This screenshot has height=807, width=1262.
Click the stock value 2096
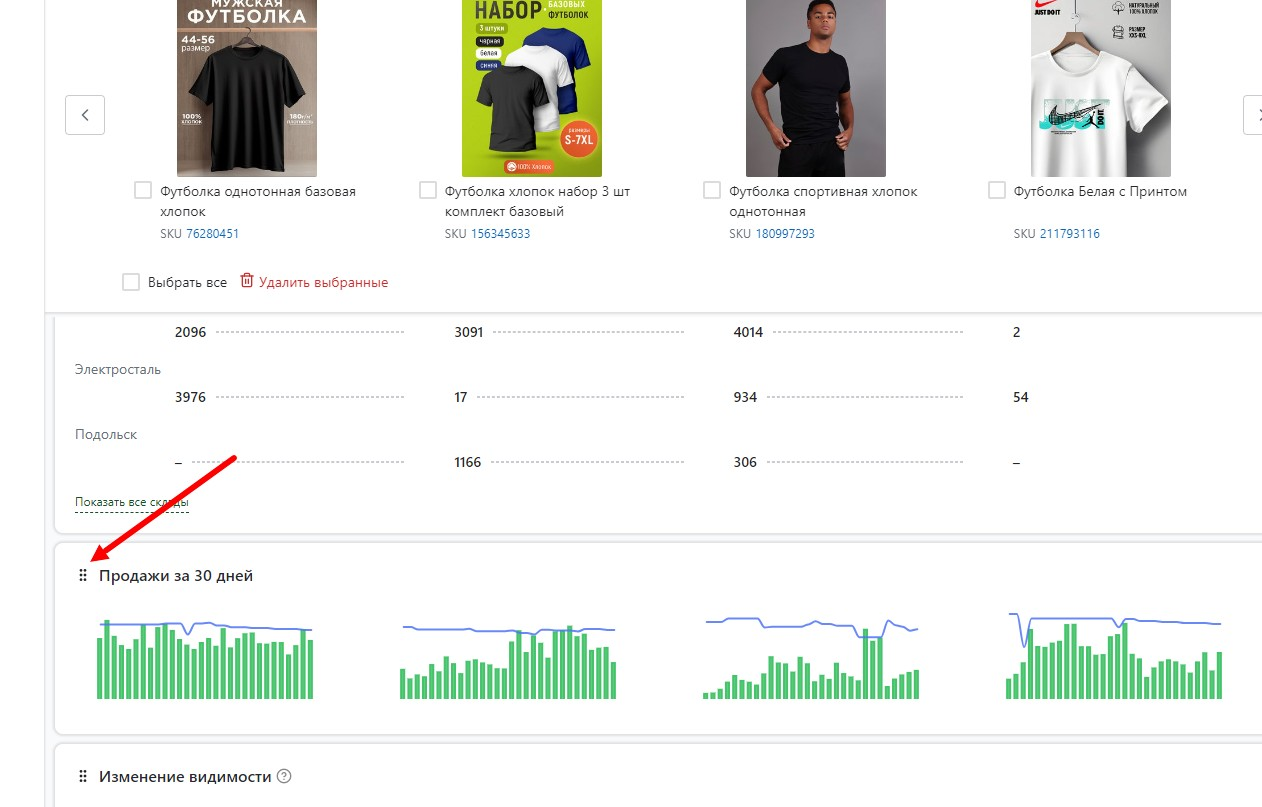(x=190, y=332)
